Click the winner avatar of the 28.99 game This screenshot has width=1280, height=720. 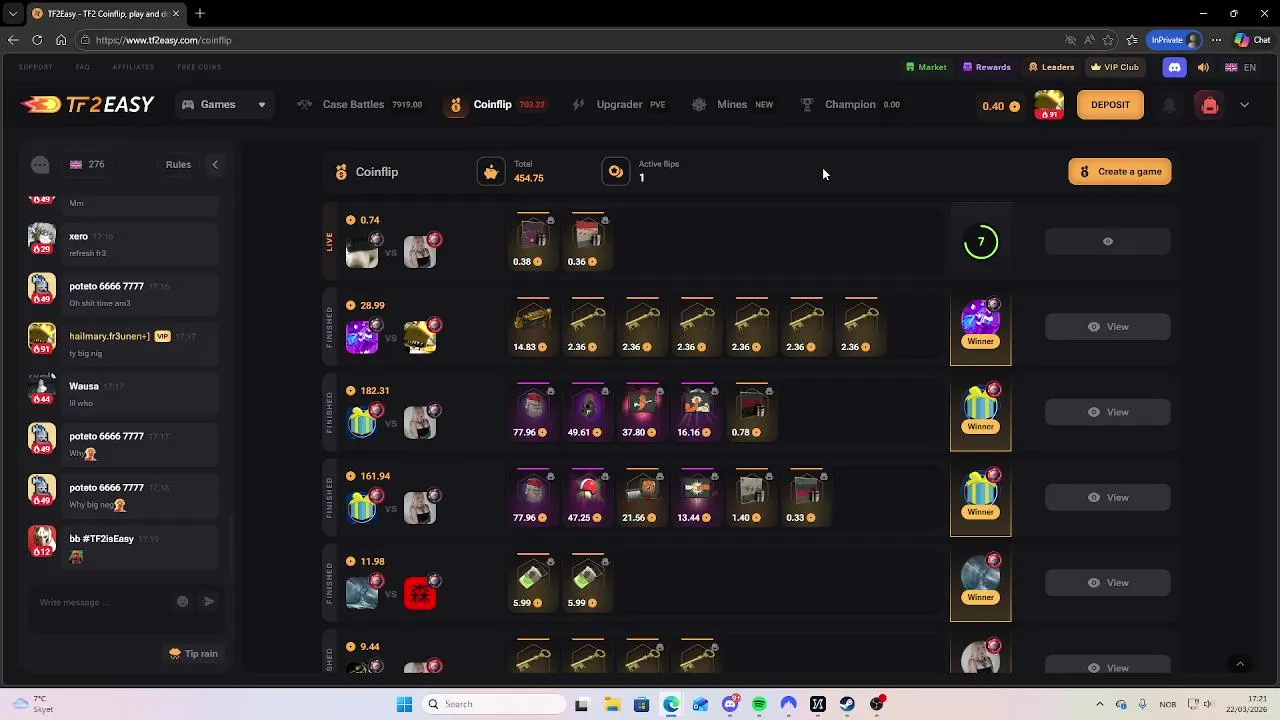coord(980,317)
